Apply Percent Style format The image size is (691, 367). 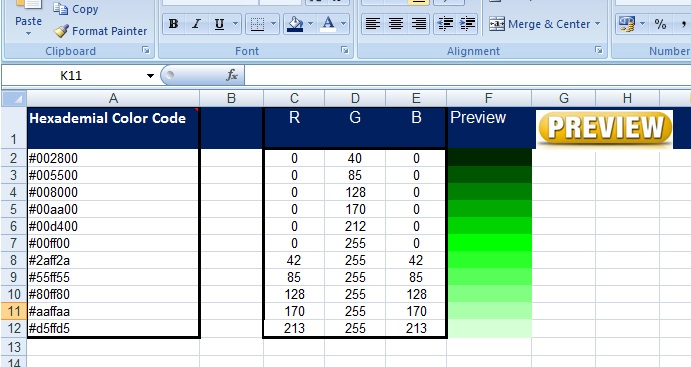660,24
